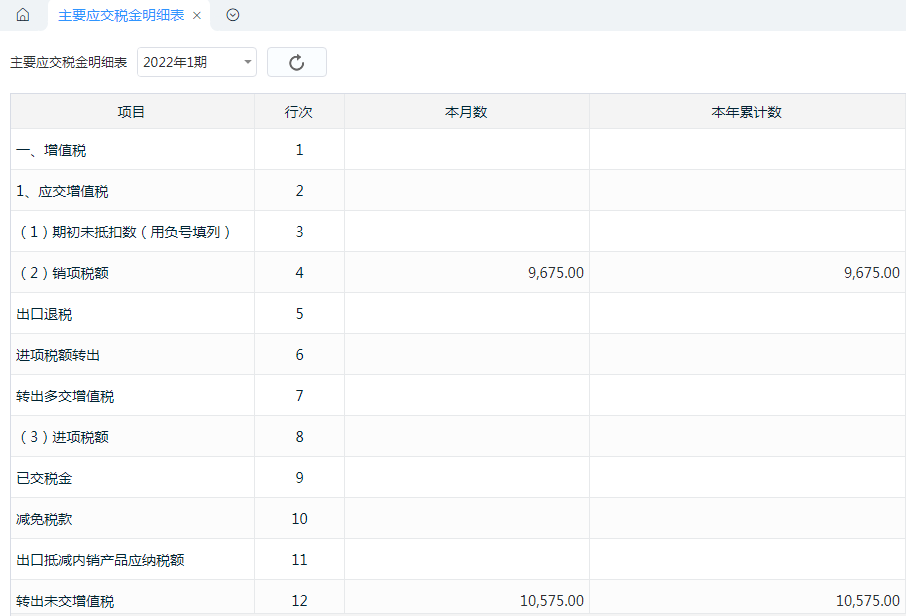This screenshot has width=906, height=616.
Task: Open the tab list dropdown circle icon
Action: 233,15
